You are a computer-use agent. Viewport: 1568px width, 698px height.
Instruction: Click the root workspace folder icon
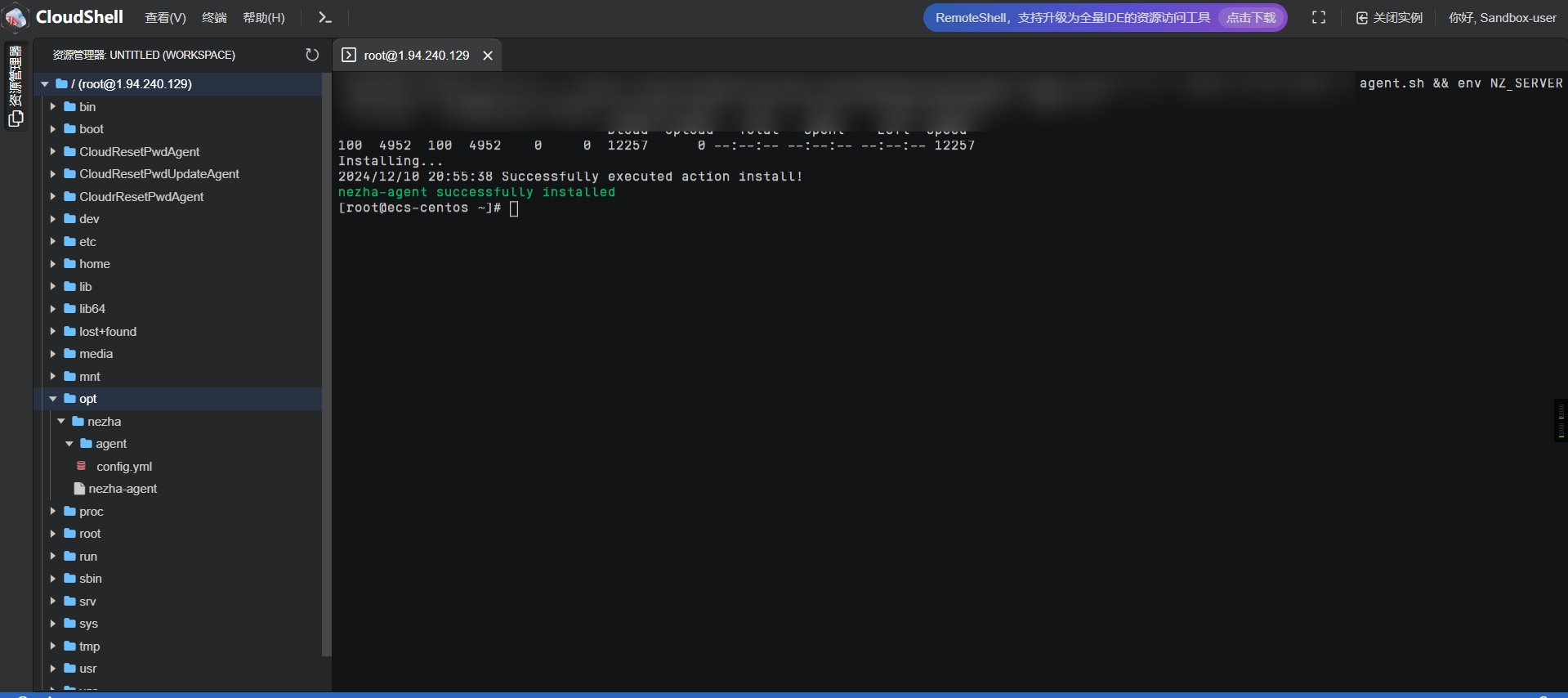[x=61, y=84]
